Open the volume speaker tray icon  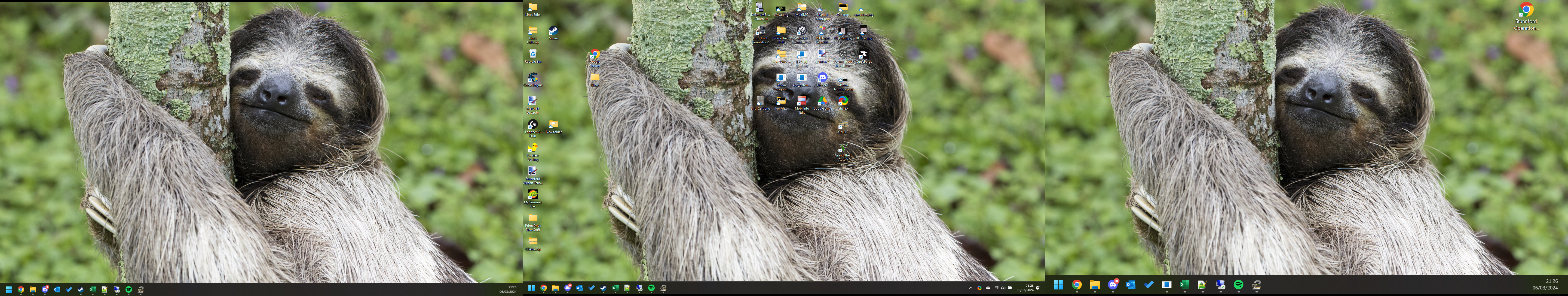[x=1003, y=288]
